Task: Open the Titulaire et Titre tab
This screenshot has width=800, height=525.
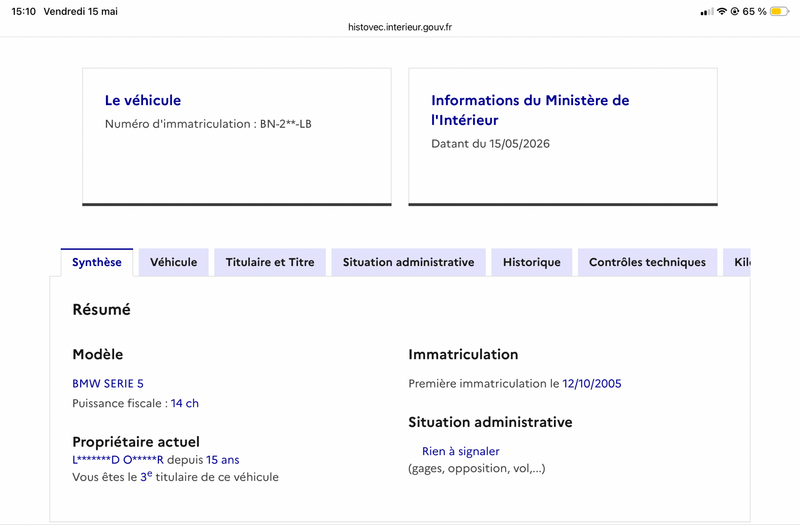Action: coord(270,262)
